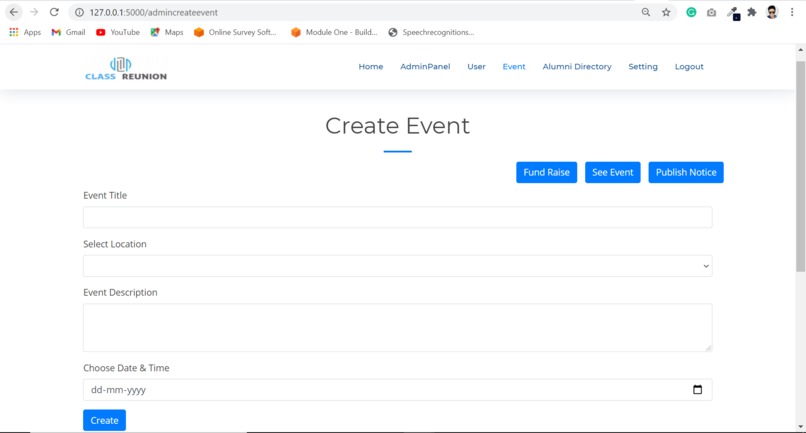Open AdminPanel in navigation
The height and width of the screenshot is (433, 806).
coord(425,66)
